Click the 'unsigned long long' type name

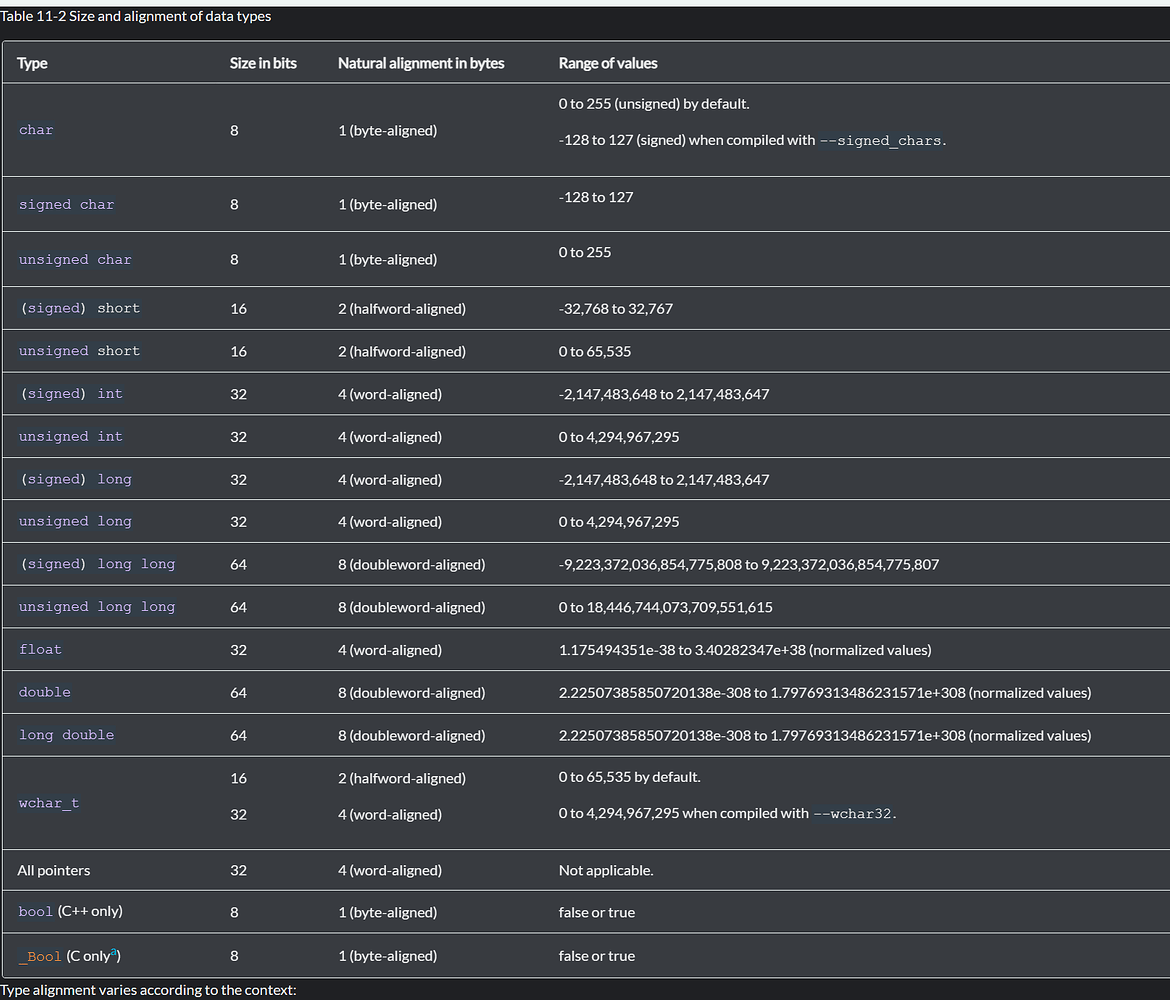(x=97, y=607)
